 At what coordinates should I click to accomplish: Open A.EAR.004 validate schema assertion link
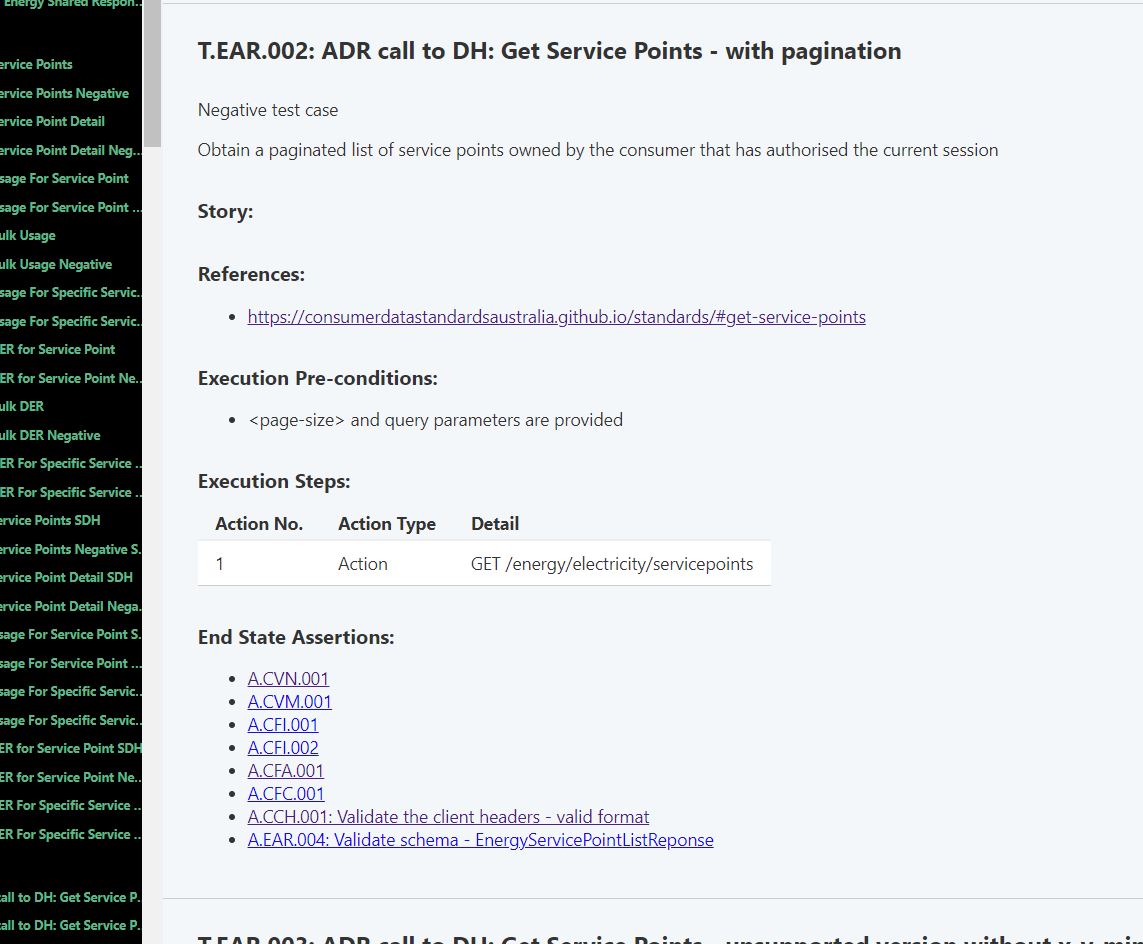click(x=481, y=839)
